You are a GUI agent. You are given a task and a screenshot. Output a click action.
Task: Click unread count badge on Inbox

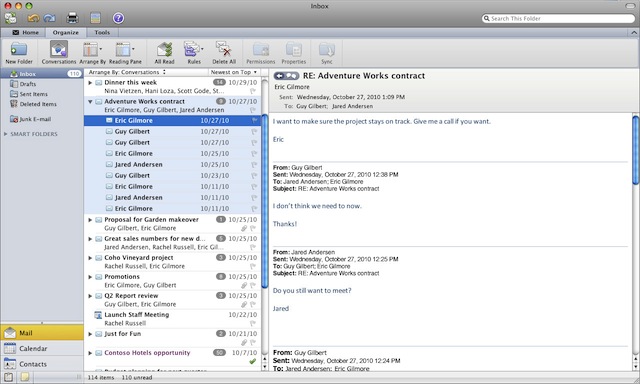tap(74, 74)
